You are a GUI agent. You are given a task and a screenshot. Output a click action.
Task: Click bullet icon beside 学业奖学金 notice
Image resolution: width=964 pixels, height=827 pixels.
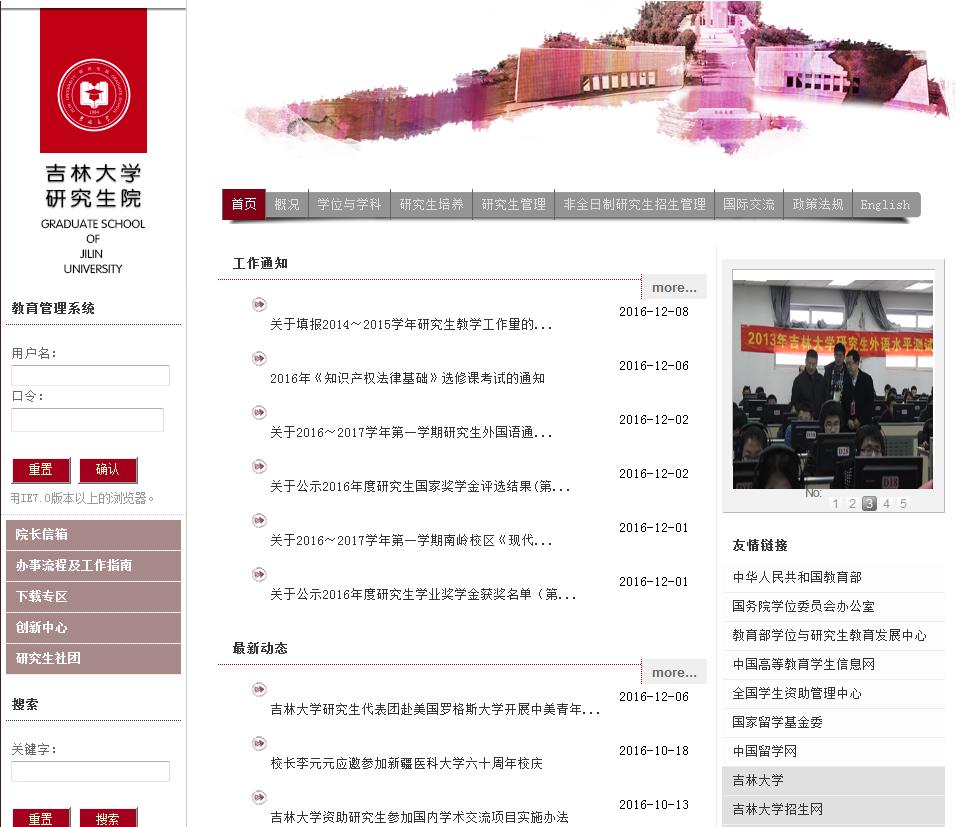(x=259, y=574)
